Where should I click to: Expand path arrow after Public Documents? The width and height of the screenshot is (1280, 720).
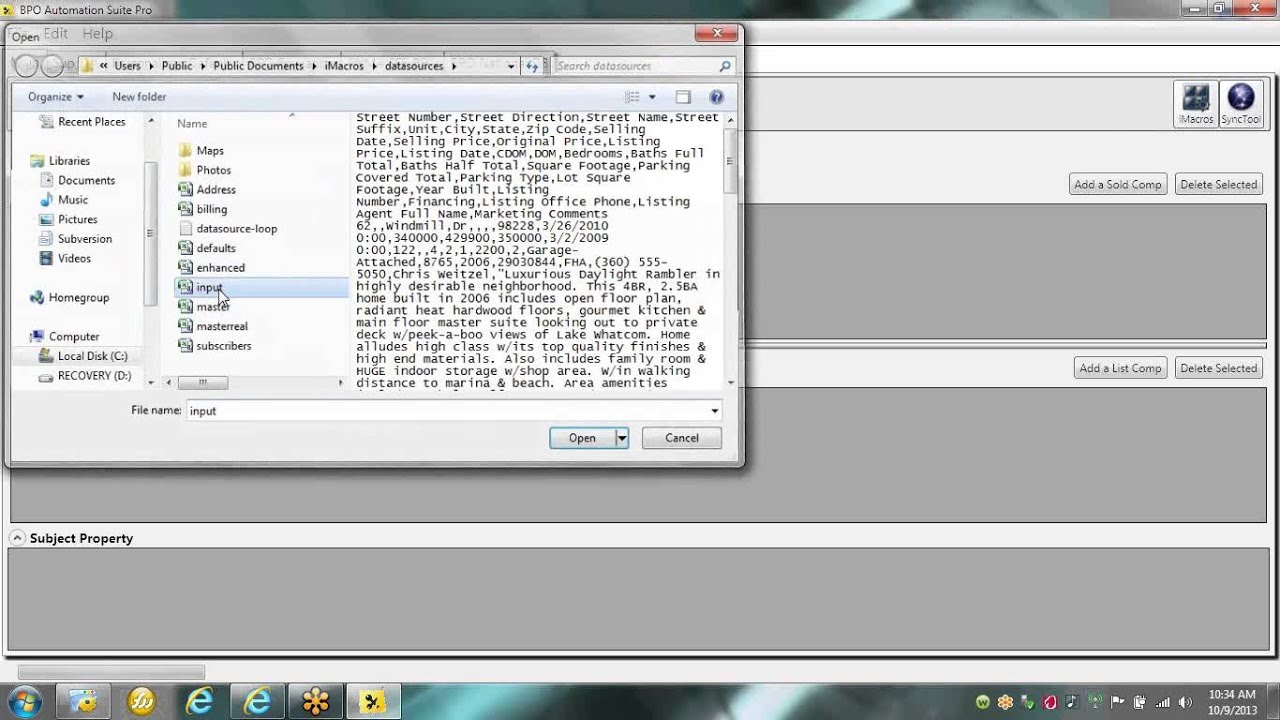pos(314,66)
